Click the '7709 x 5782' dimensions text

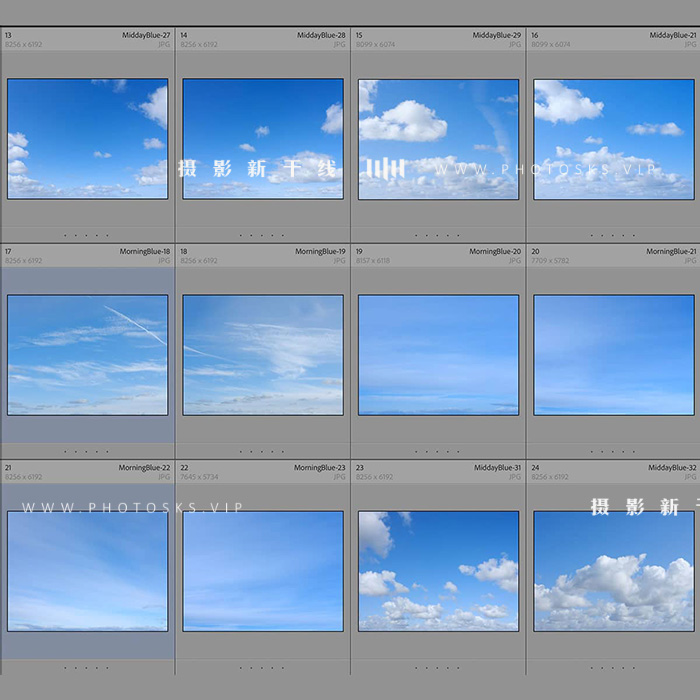550,261
